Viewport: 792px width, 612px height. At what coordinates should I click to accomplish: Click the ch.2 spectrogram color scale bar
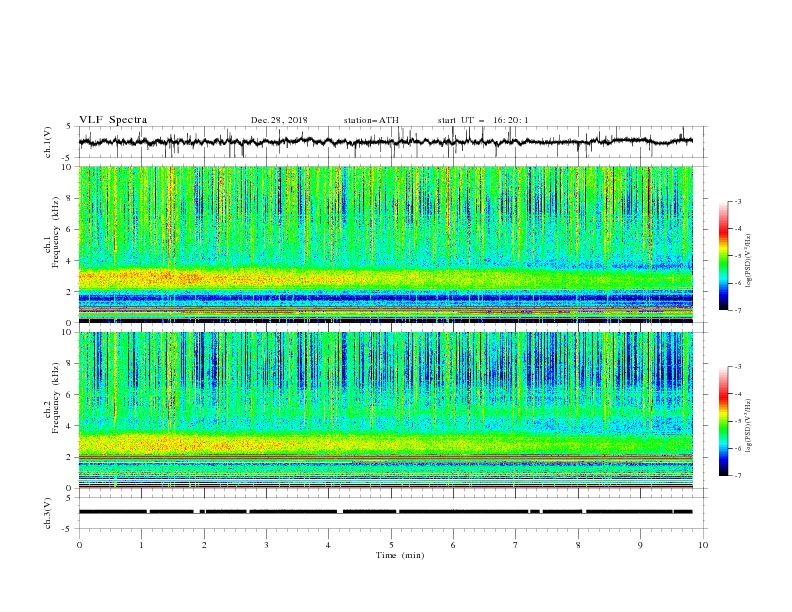coord(724,421)
